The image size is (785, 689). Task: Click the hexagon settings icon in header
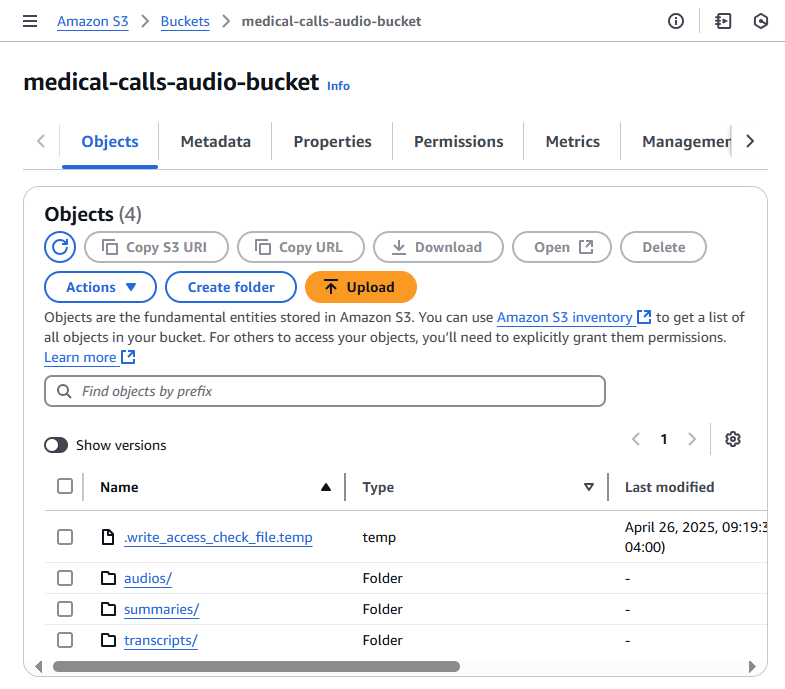(x=761, y=21)
